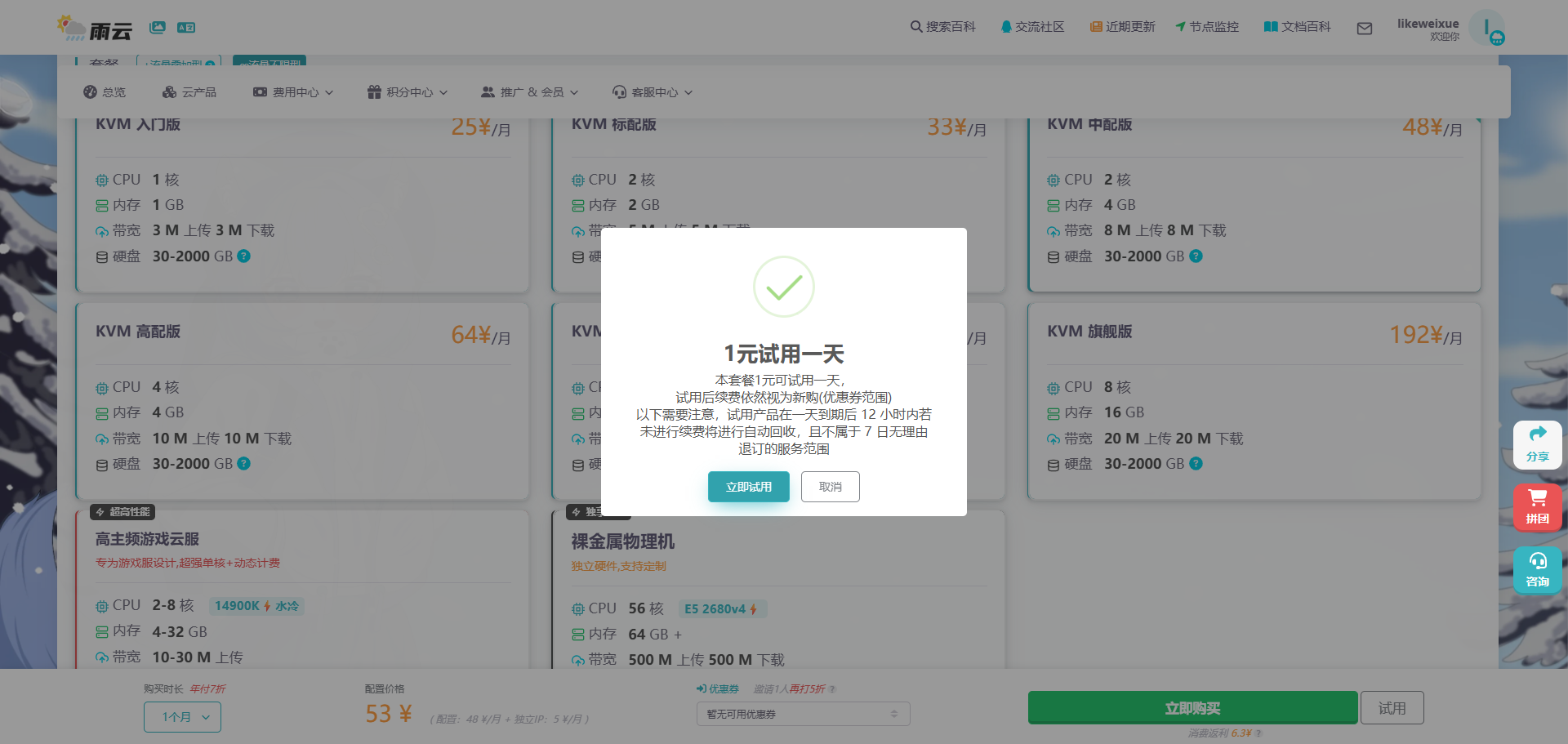Open the mail envelope icon in header
Image resolution: width=1568 pixels, height=744 pixels.
point(1364,29)
